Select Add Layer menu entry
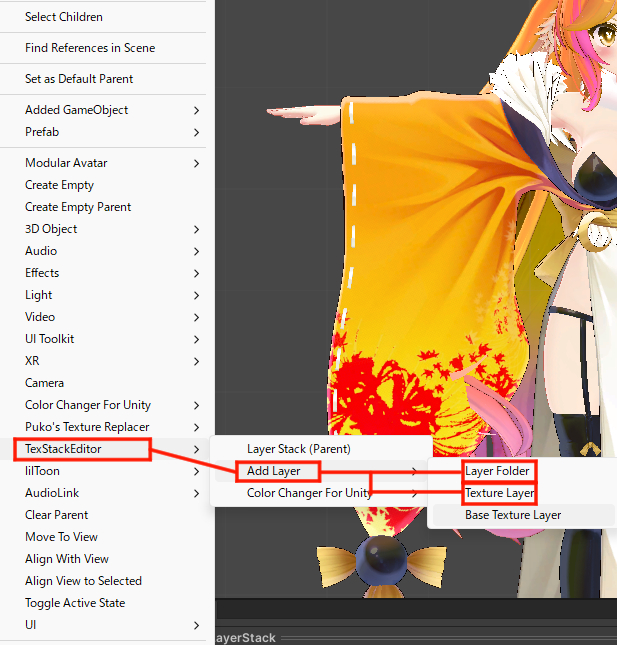 (274, 471)
